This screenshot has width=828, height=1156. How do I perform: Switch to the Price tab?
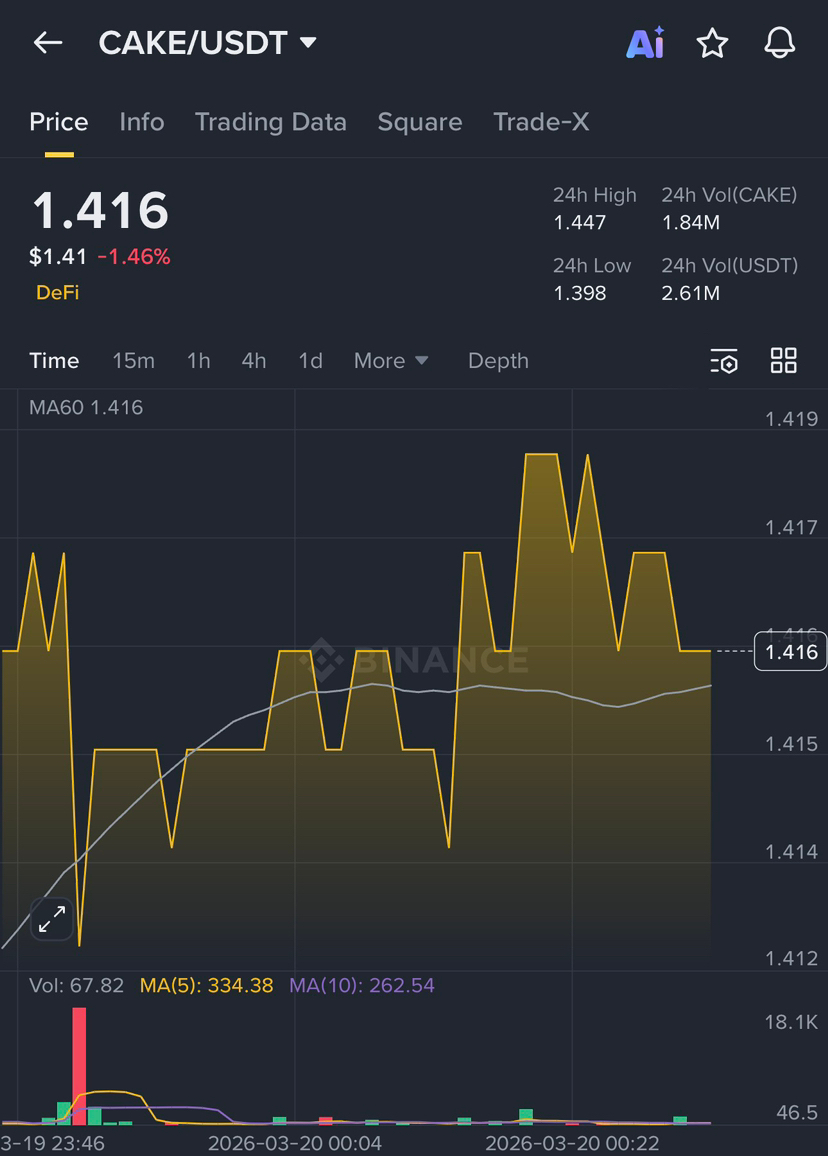(59, 122)
